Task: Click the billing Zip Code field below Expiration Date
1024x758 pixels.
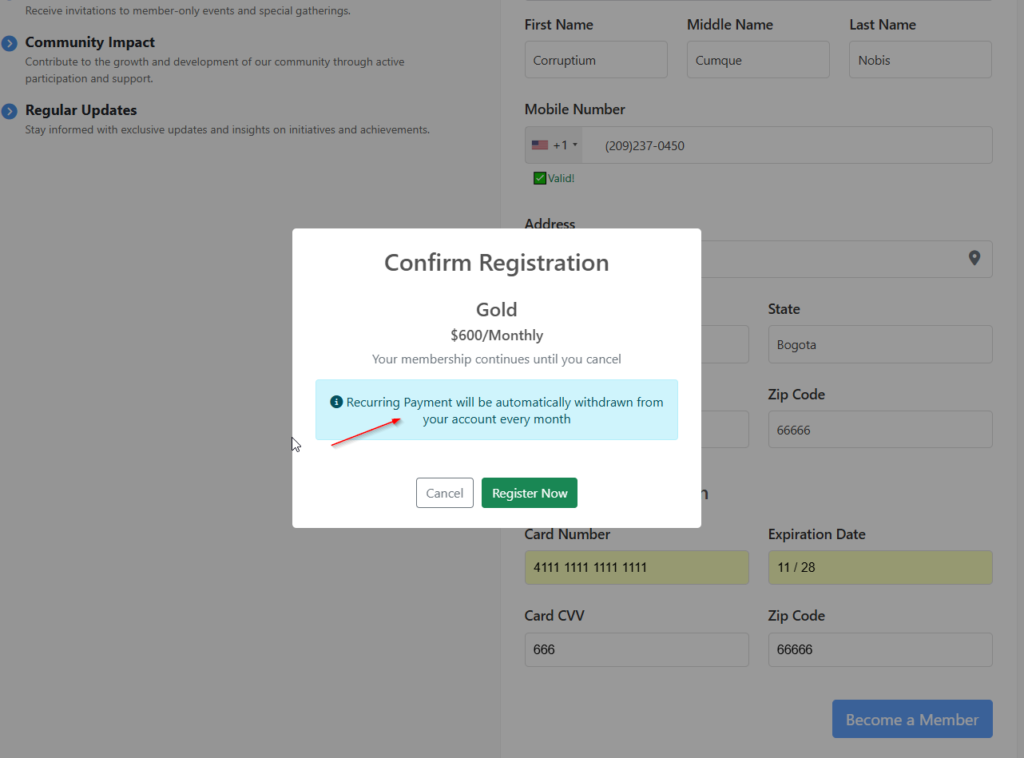Action: point(879,650)
